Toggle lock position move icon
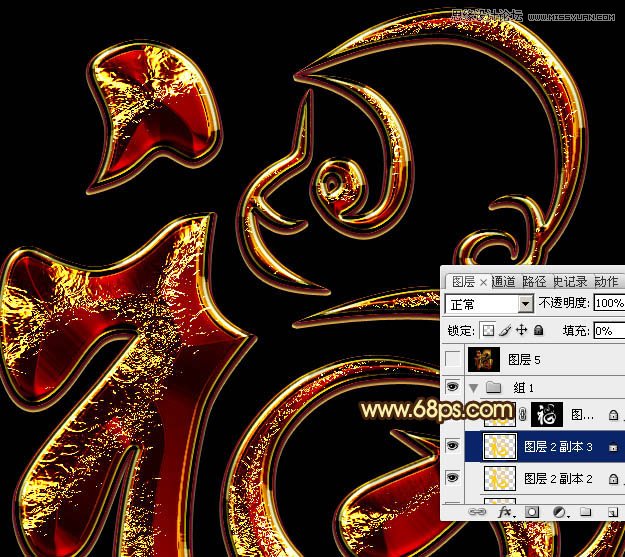This screenshot has height=557, width=625. pos(521,330)
